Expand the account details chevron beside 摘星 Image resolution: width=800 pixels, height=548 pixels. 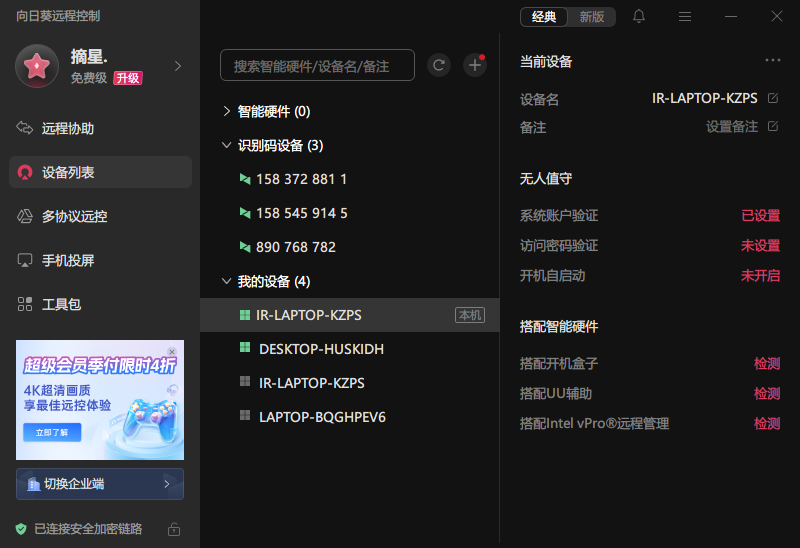pos(178,66)
